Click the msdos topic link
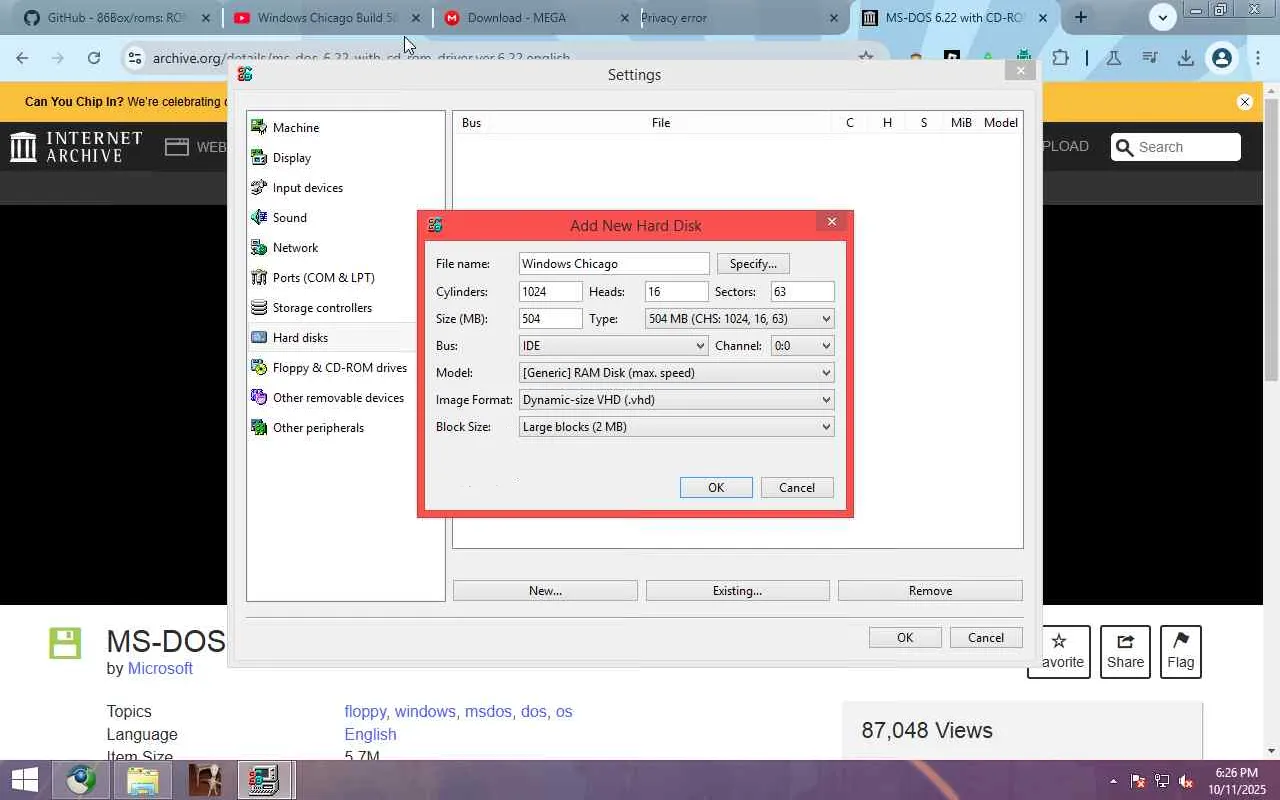 tap(488, 712)
